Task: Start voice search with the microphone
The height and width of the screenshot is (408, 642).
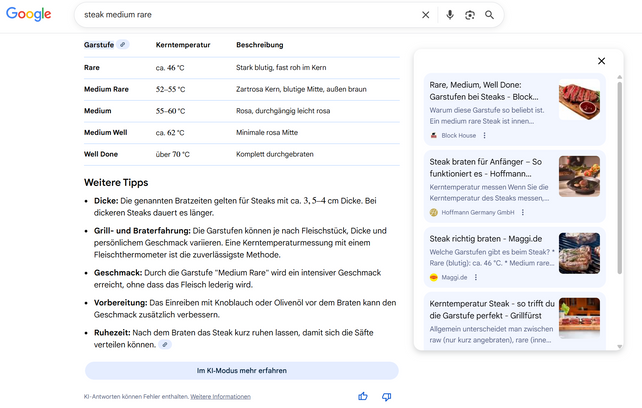Action: 449,15
